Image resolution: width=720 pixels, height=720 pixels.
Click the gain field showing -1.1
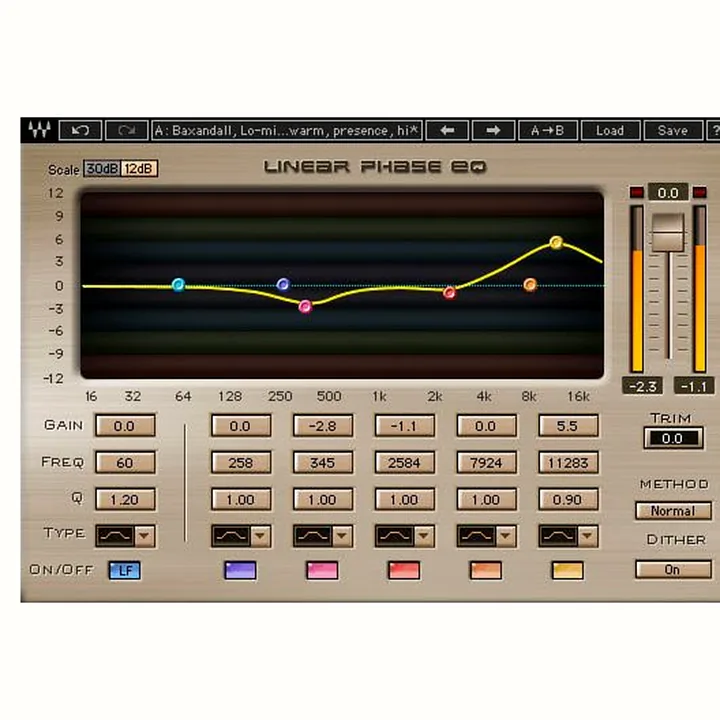pyautogui.click(x=405, y=426)
